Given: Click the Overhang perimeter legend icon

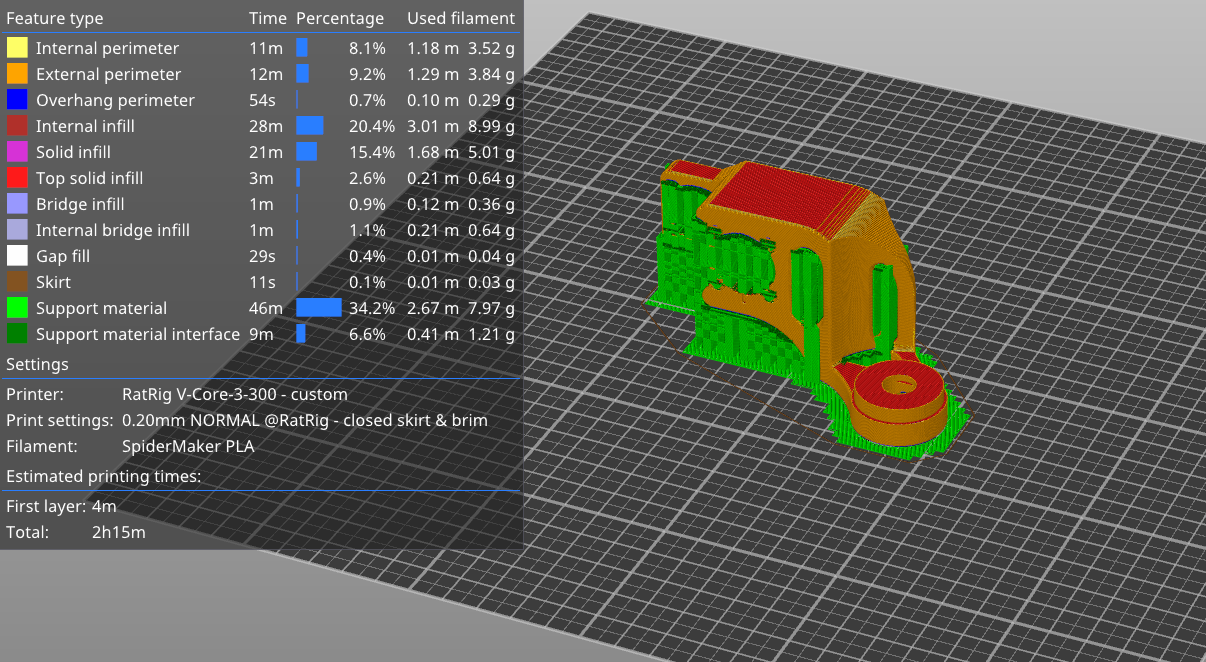Looking at the screenshot, I should tap(21, 100).
